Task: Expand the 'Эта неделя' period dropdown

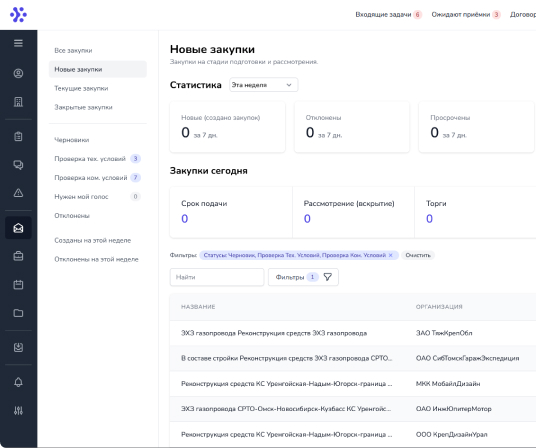Action: 264,85
